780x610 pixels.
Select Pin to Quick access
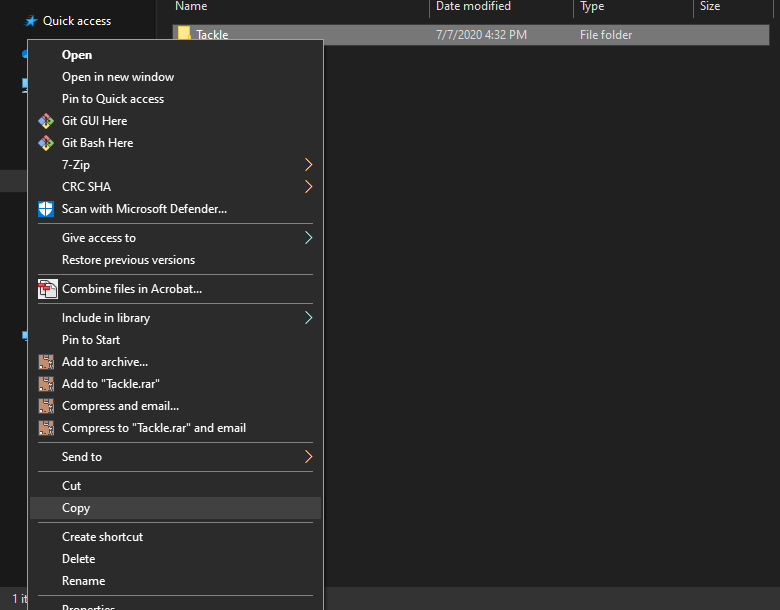click(x=113, y=99)
